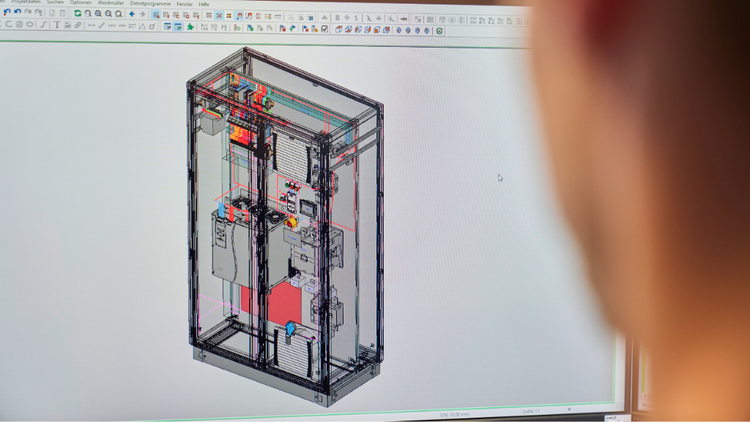Open the Fenster menu
The image size is (750, 422).
click(184, 4)
